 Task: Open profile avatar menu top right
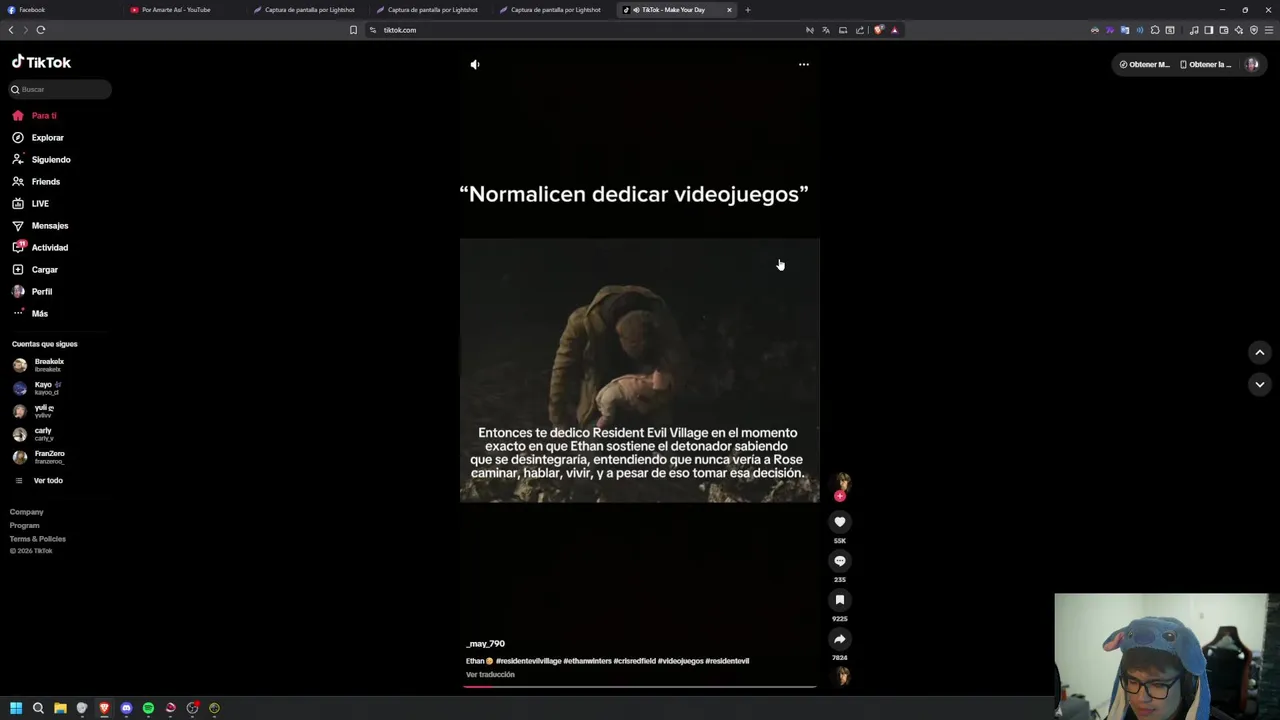(x=1252, y=64)
